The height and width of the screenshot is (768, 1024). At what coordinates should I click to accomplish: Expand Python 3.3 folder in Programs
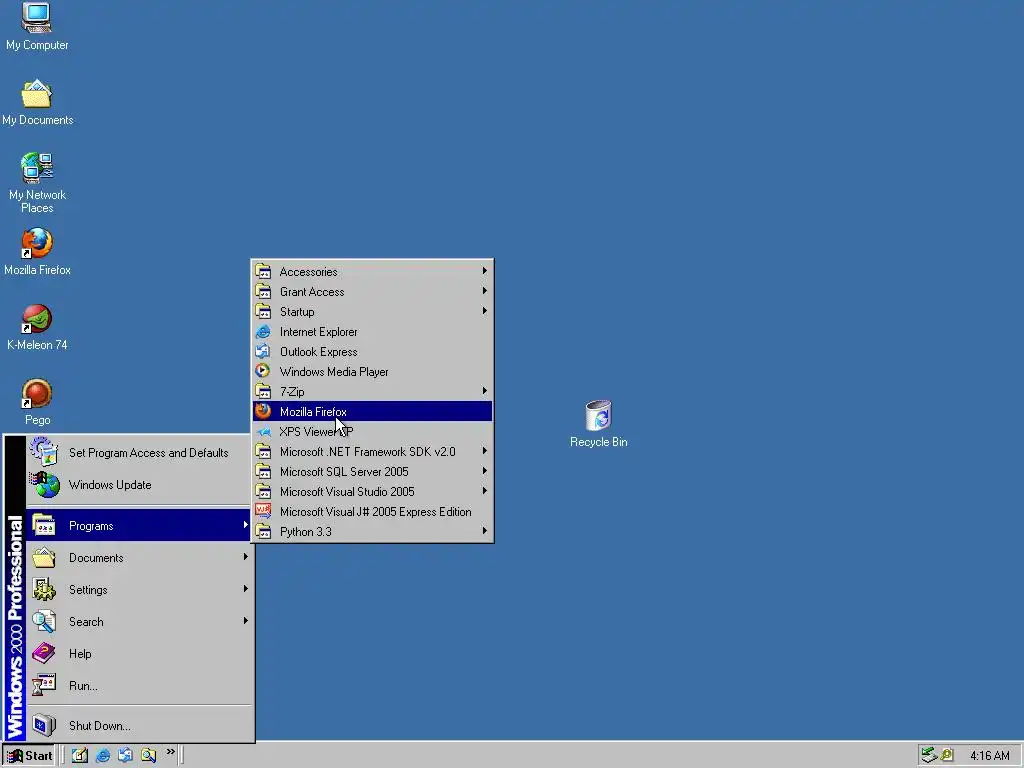click(x=372, y=531)
